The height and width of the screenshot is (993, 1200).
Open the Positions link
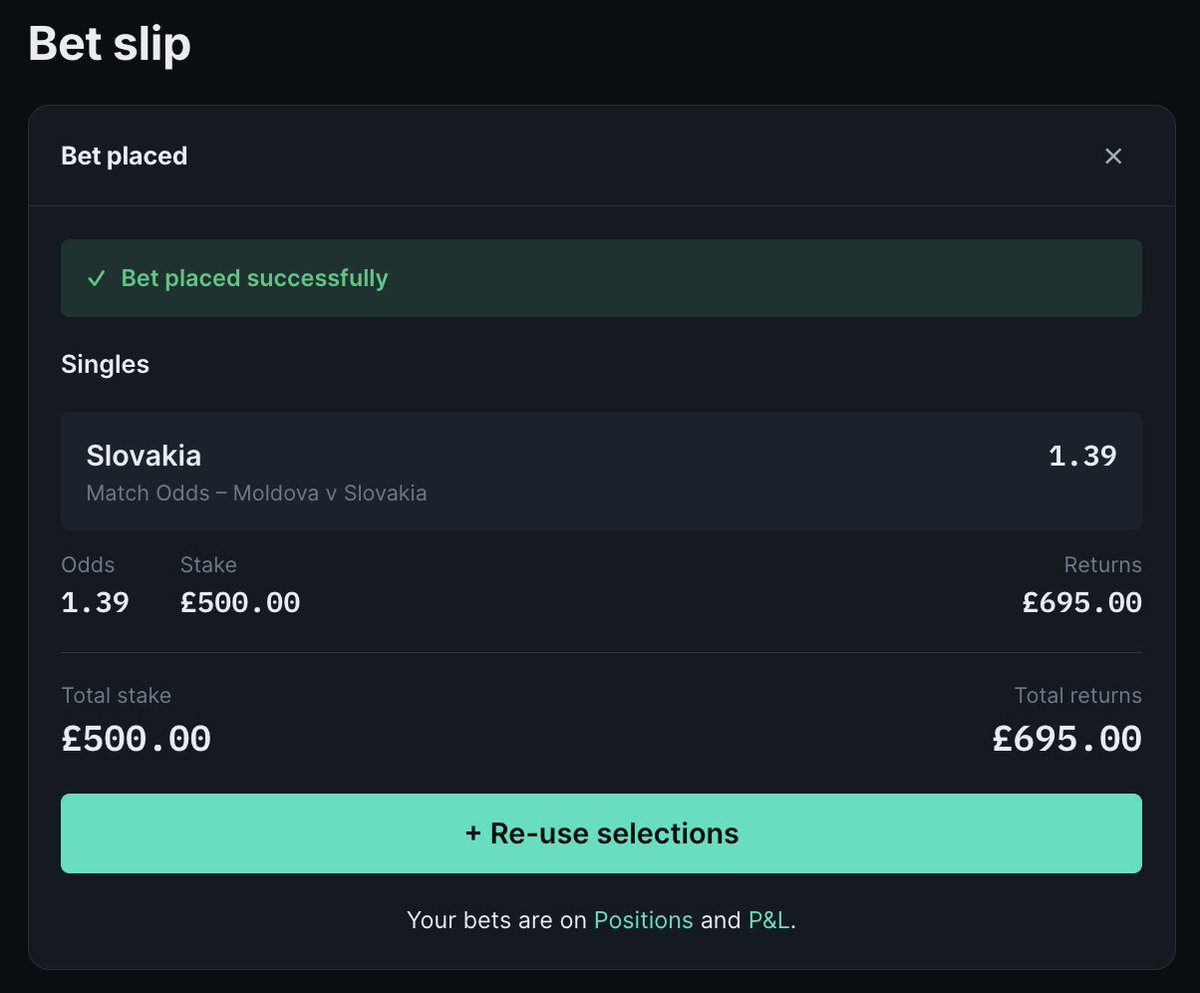click(643, 920)
